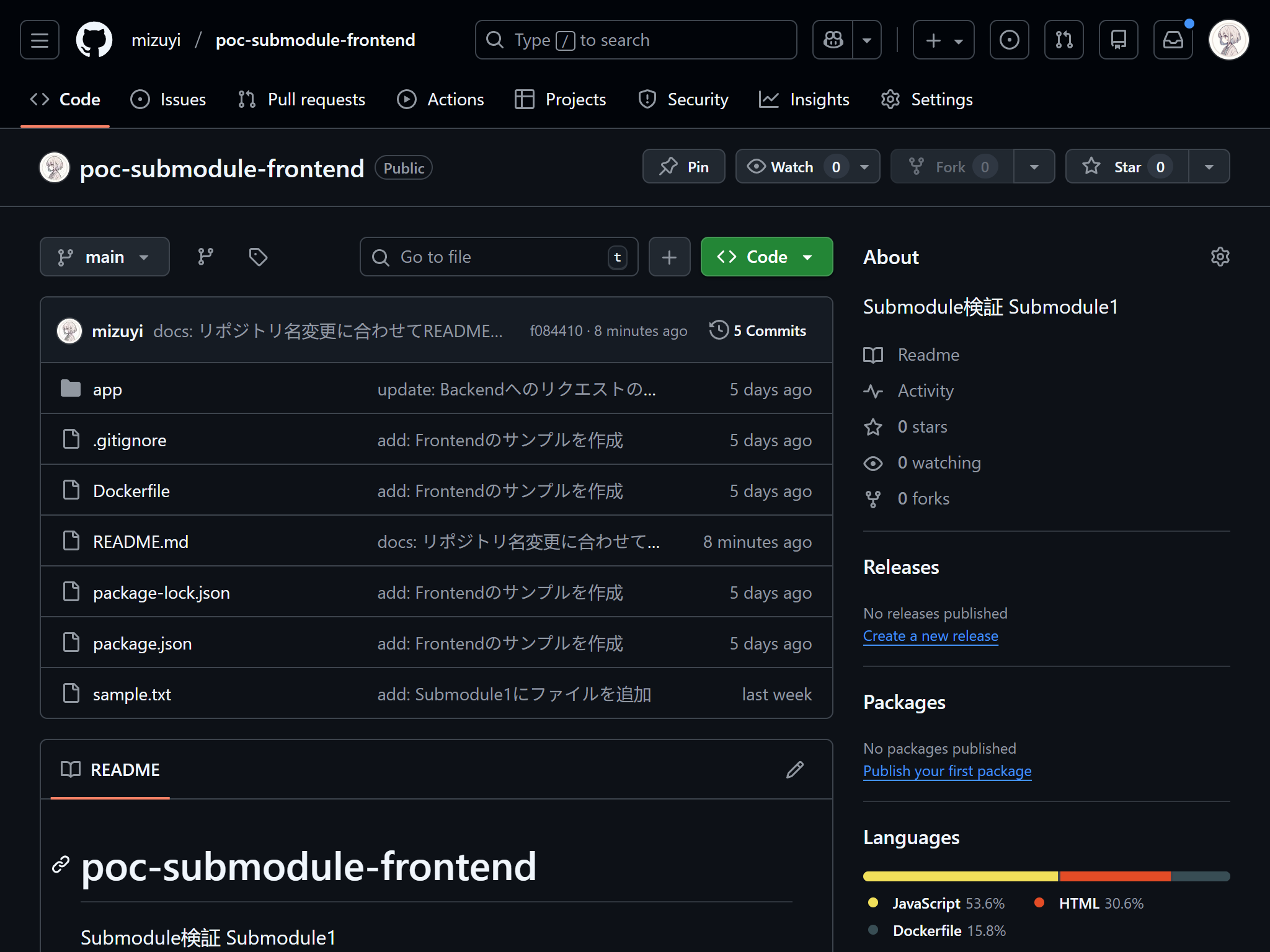Image resolution: width=1270 pixels, height=952 pixels.
Task: Open the Create a new release link
Action: [x=930, y=635]
